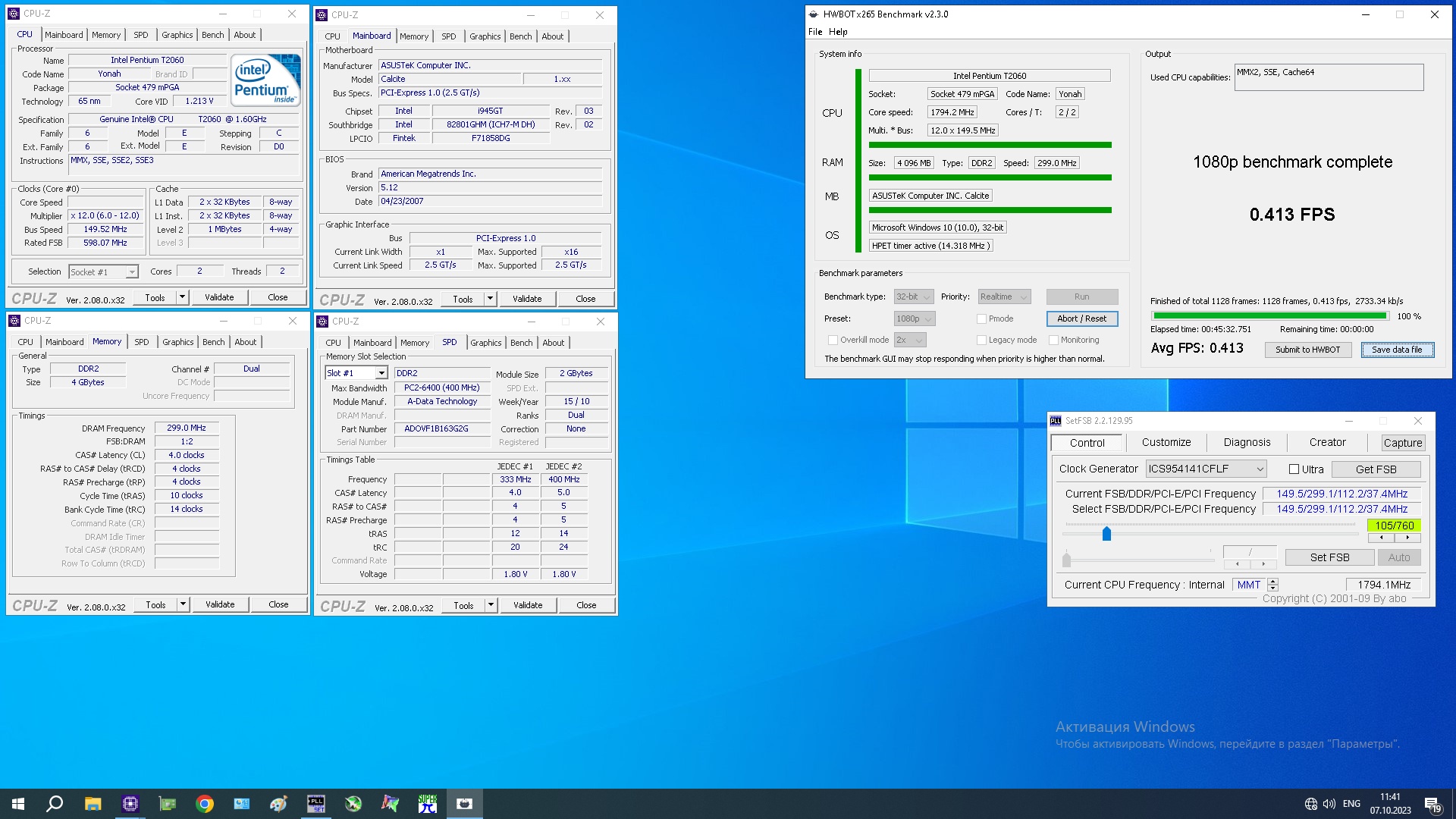Click the gray lower slider thumb in SetFSB

[x=1067, y=560]
